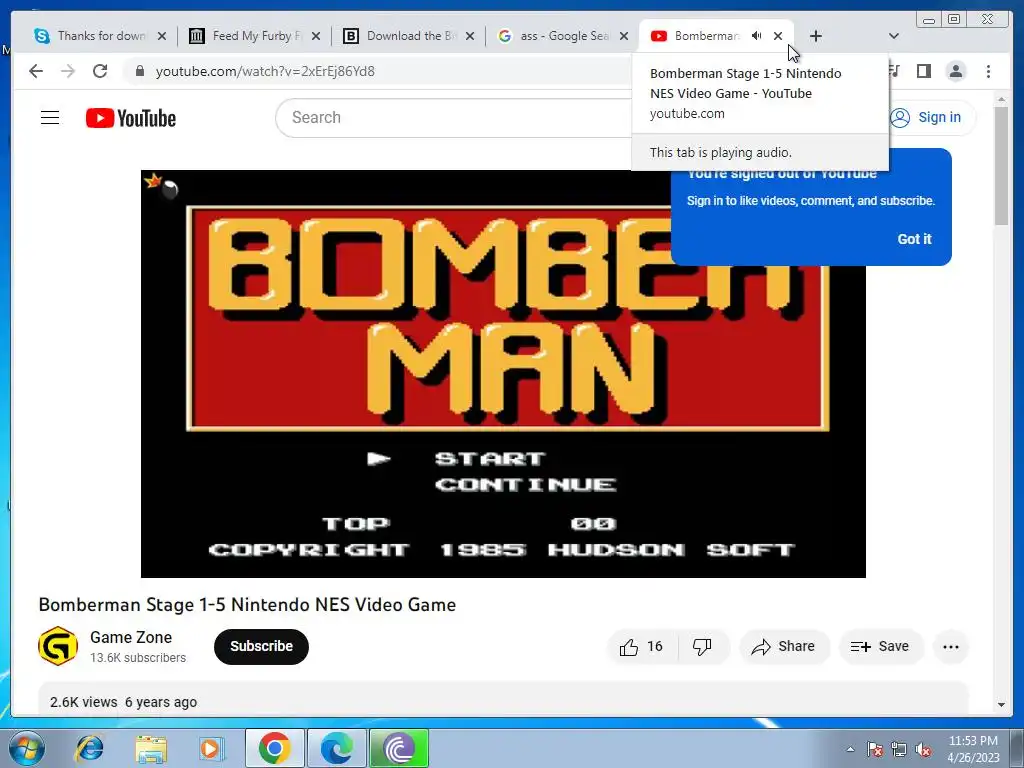Viewport: 1024px width, 768px height.
Task: Click the address bar URL
Action: 265,71
